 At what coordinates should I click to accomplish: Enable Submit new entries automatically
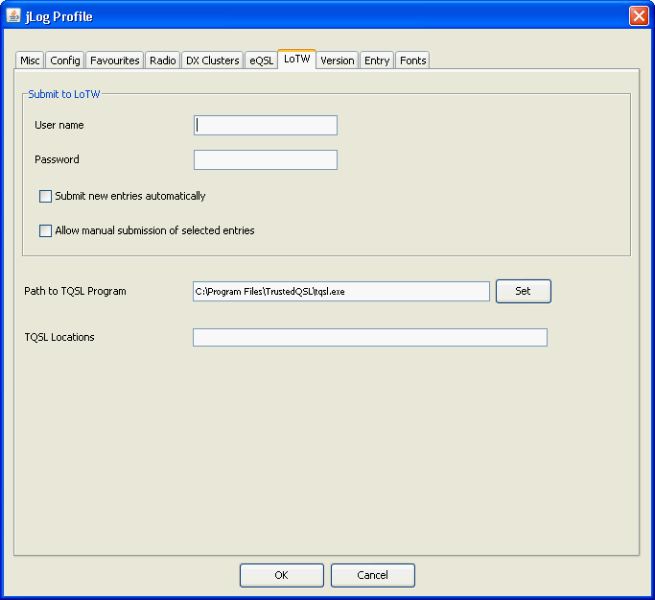point(45,197)
